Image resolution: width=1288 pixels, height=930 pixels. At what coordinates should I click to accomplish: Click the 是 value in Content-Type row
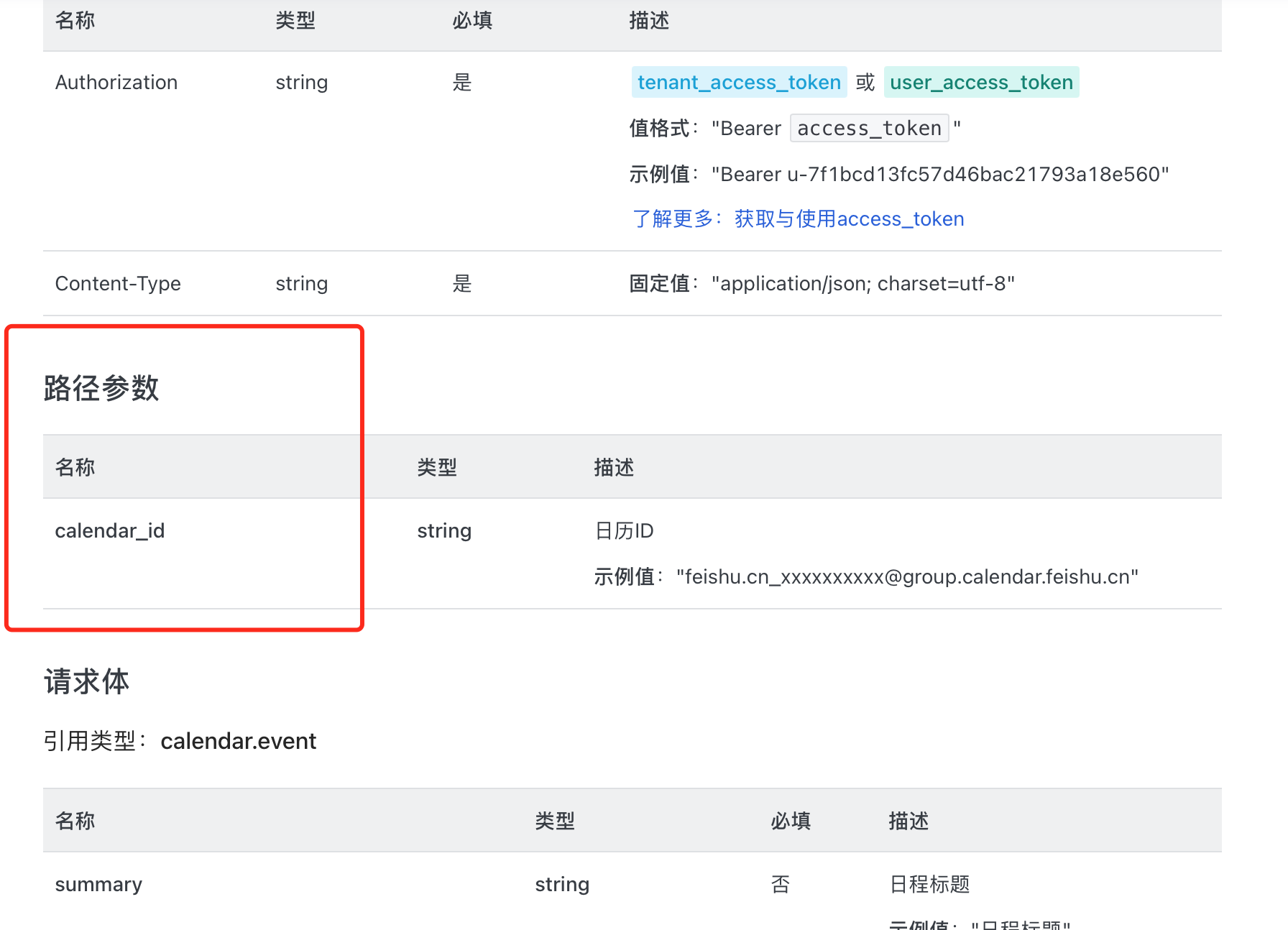tap(462, 284)
